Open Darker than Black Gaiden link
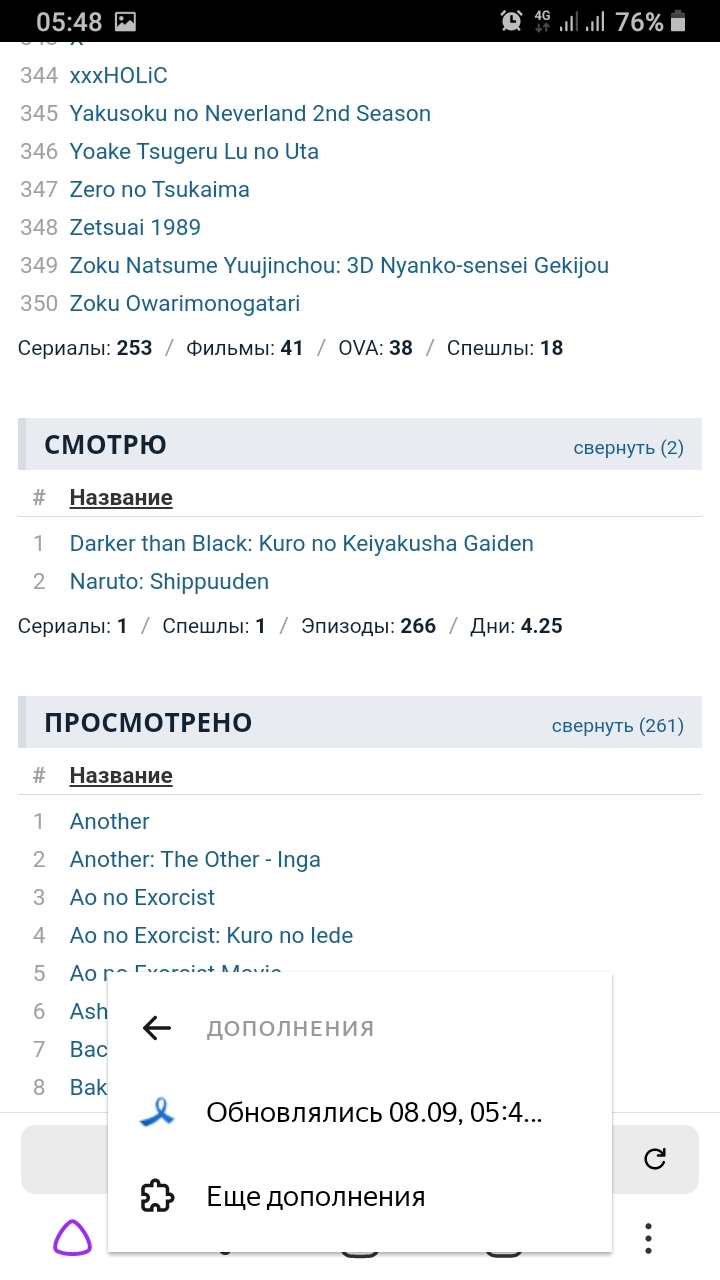 point(301,544)
